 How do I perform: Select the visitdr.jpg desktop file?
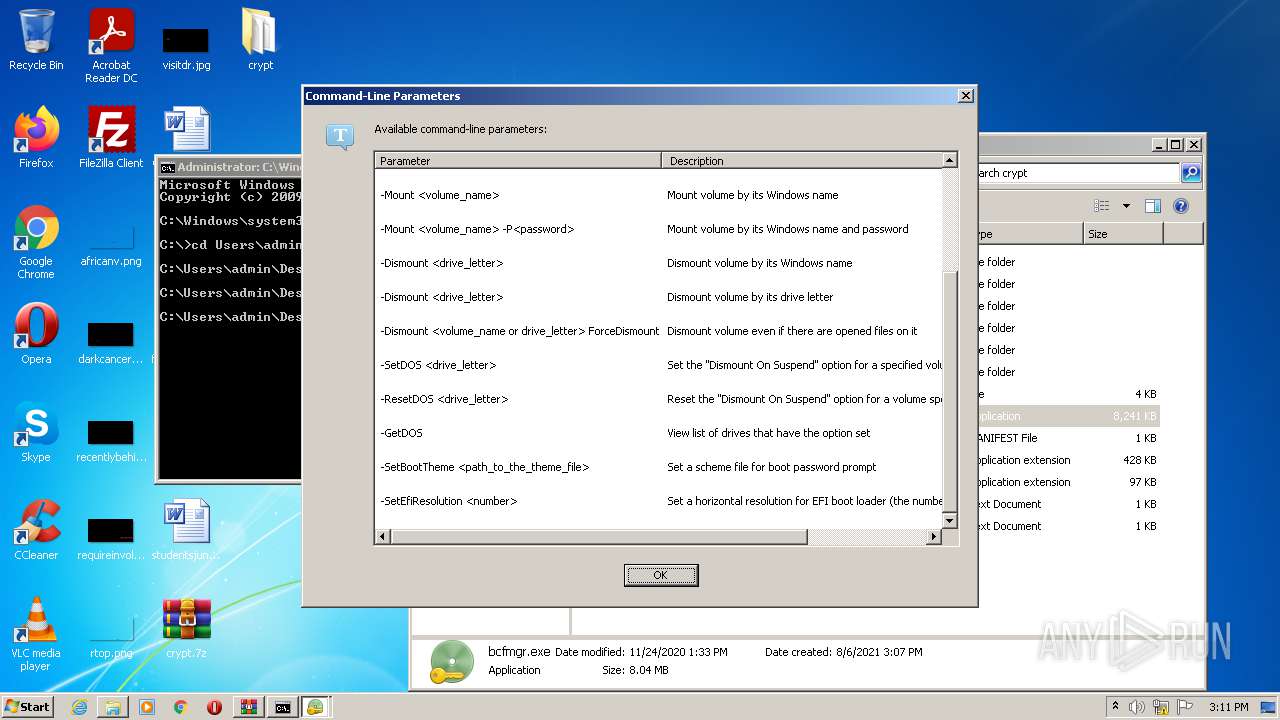pos(186,48)
